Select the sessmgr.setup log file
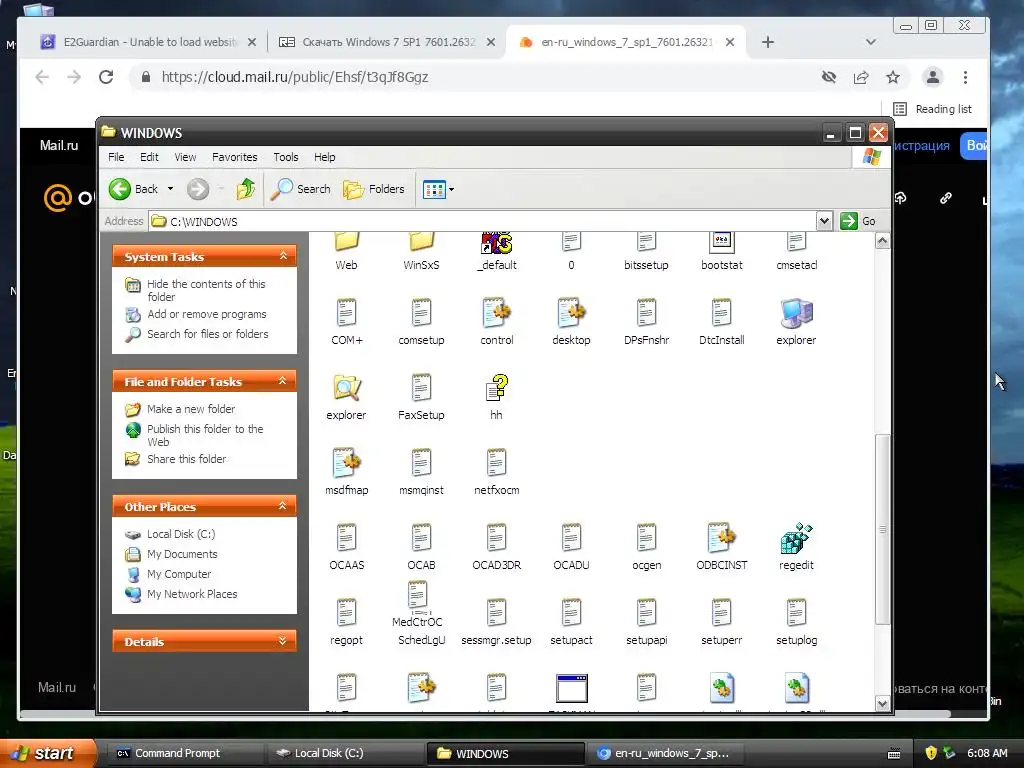 [496, 613]
